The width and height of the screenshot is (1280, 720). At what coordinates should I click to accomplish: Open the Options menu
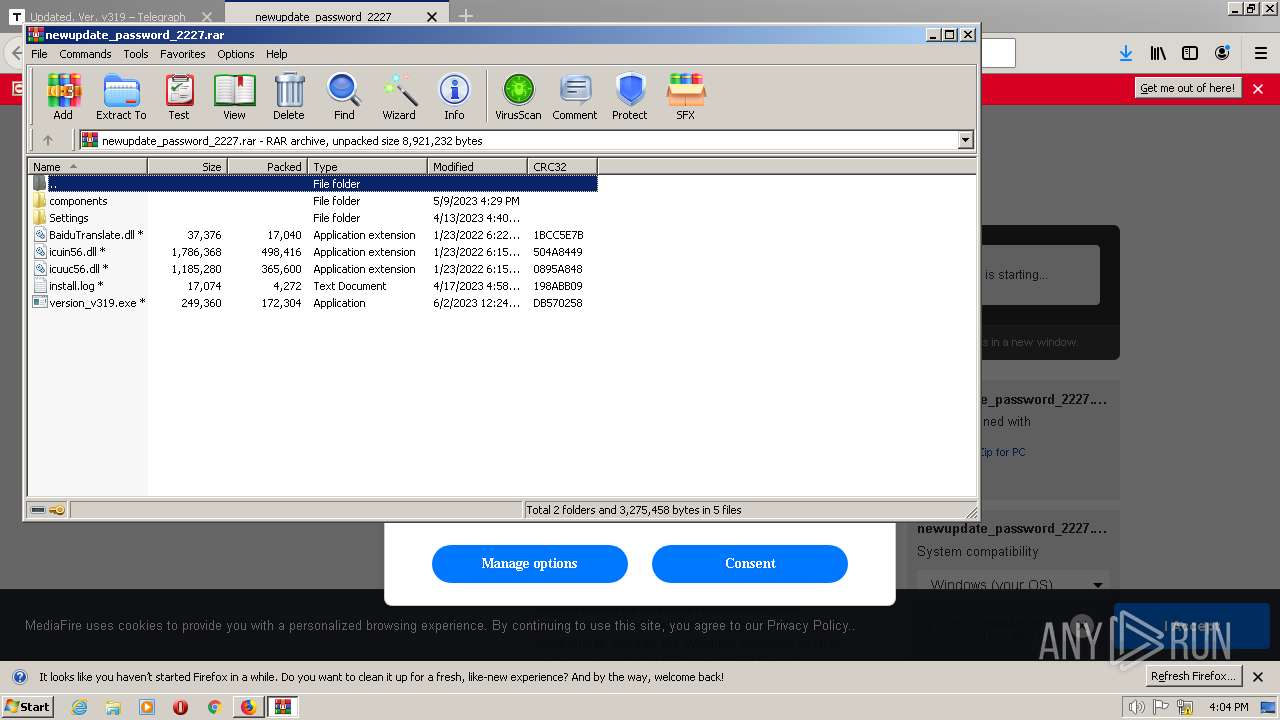236,54
